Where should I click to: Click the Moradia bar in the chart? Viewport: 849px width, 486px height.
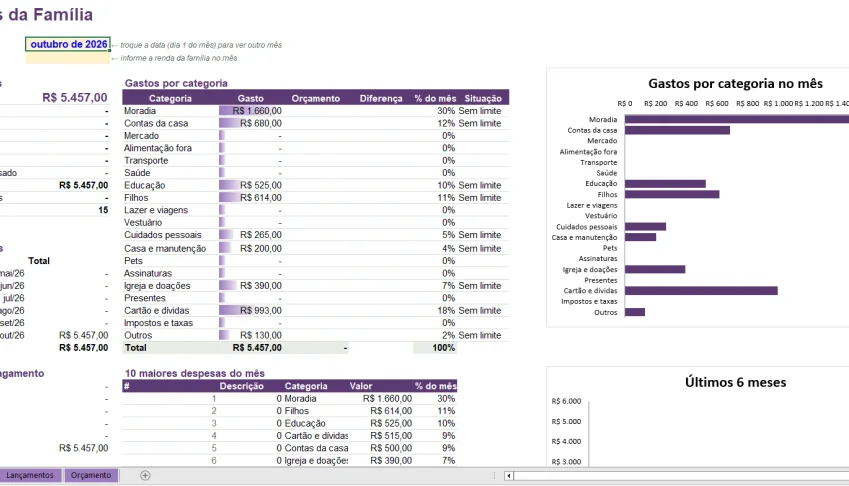[736, 120]
